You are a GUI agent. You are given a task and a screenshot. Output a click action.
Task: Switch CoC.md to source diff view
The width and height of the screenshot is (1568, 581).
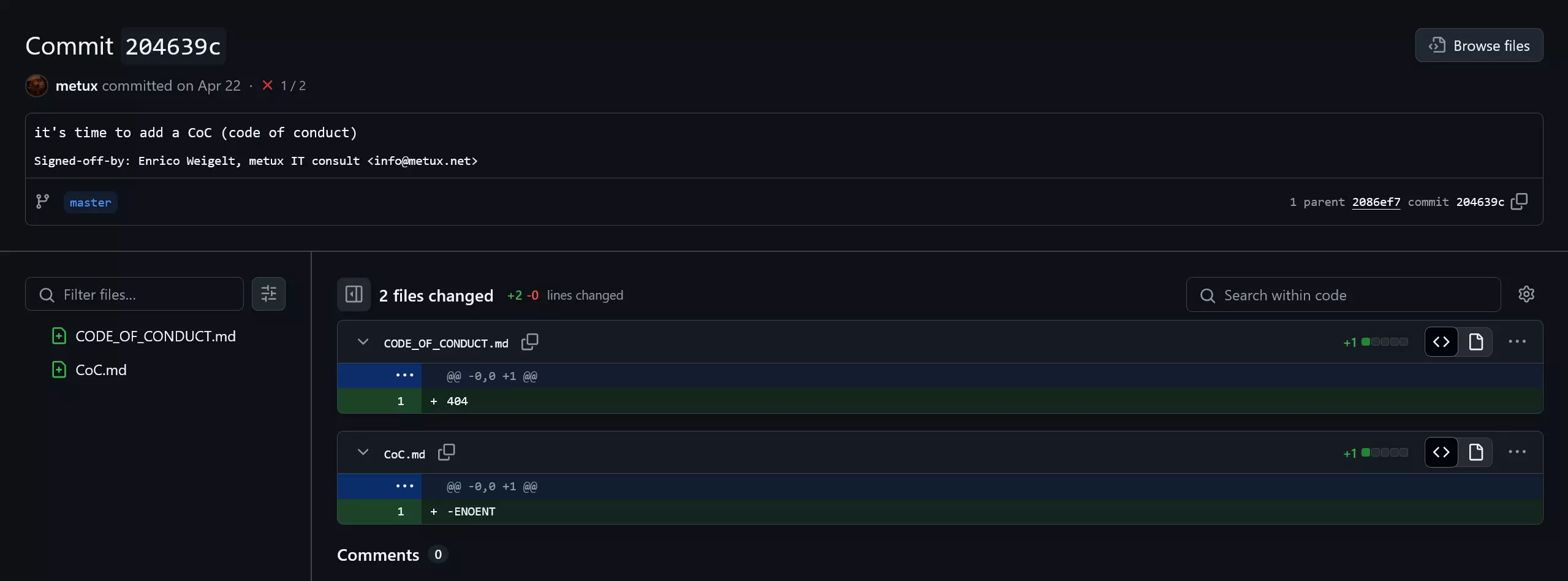[1442, 452]
